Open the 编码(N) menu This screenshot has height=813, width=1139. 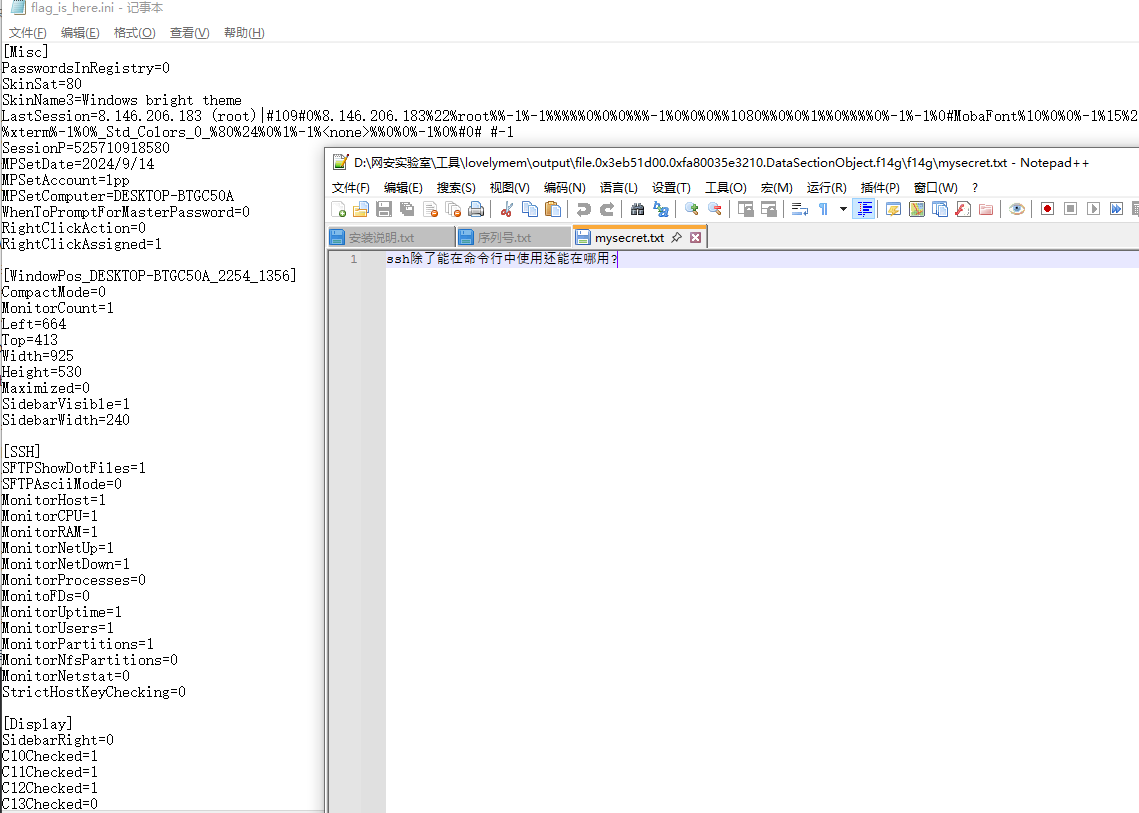[x=564, y=187]
